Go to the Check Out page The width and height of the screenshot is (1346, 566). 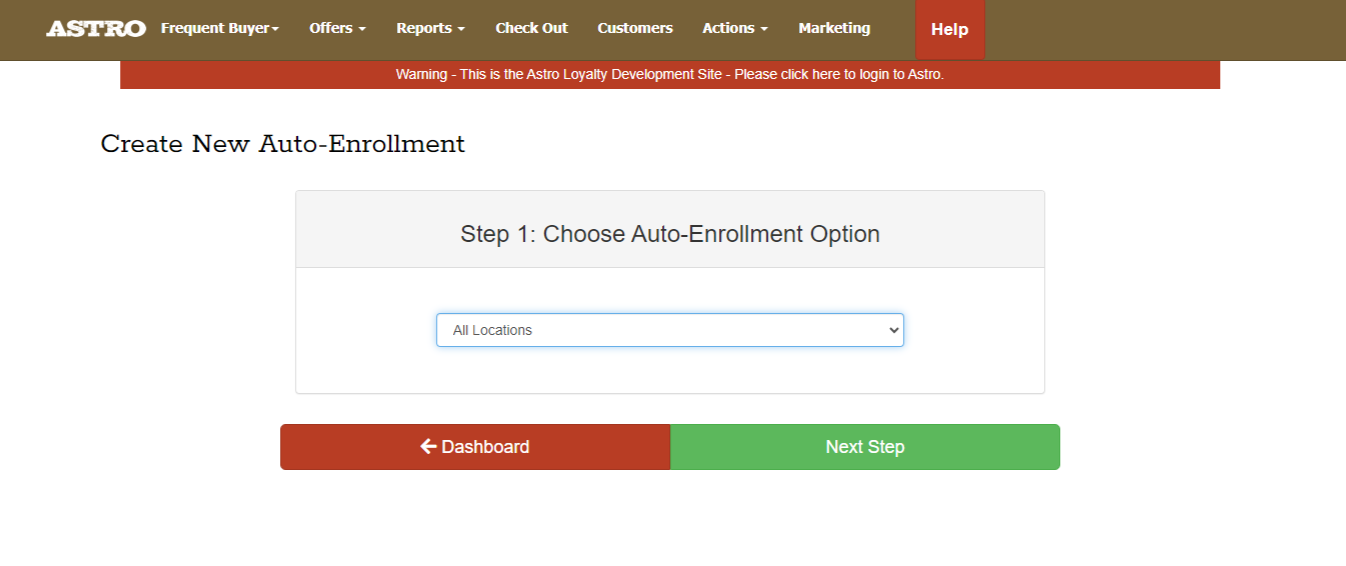pos(531,29)
